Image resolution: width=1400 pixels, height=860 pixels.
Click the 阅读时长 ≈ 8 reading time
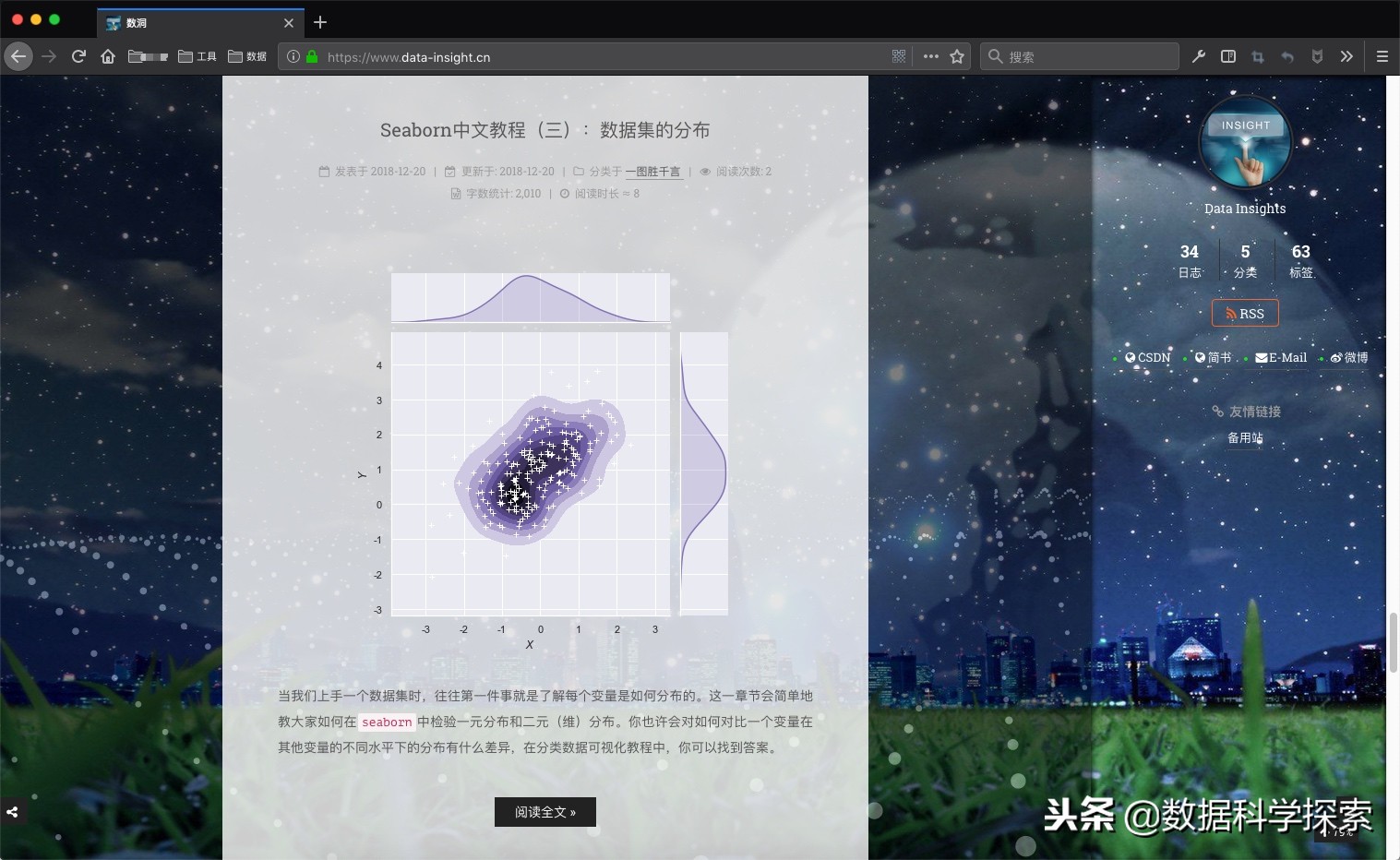tap(600, 194)
